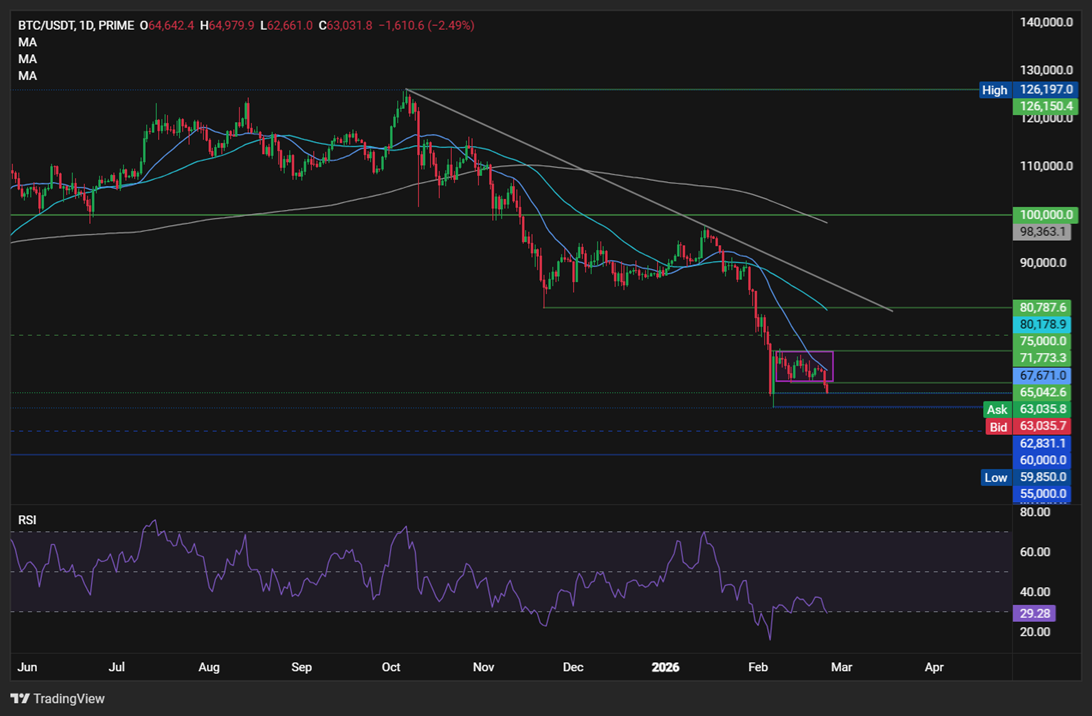Click the 67,671.0 moving average label

(x=1042, y=375)
